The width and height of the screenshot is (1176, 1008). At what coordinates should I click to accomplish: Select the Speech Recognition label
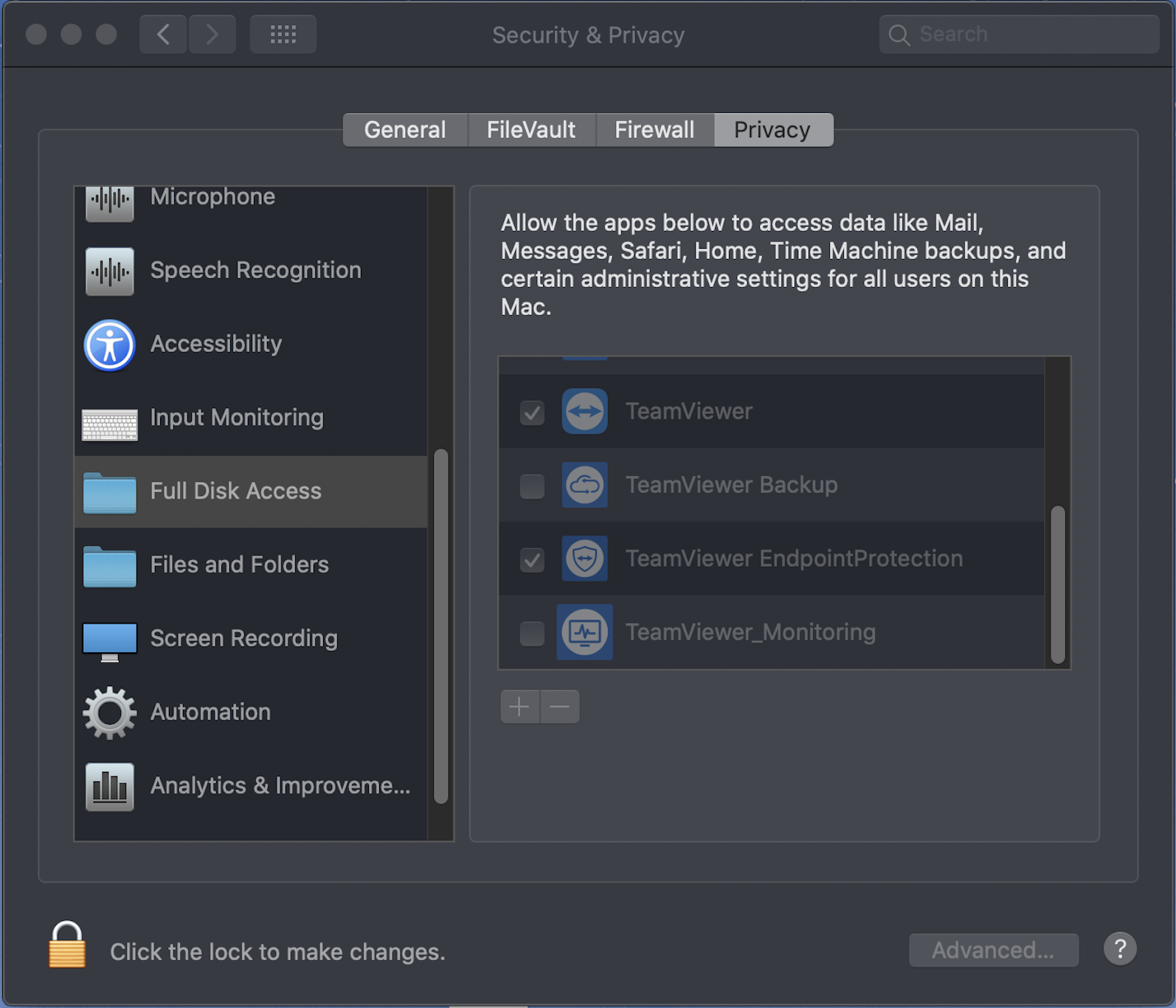(x=256, y=271)
